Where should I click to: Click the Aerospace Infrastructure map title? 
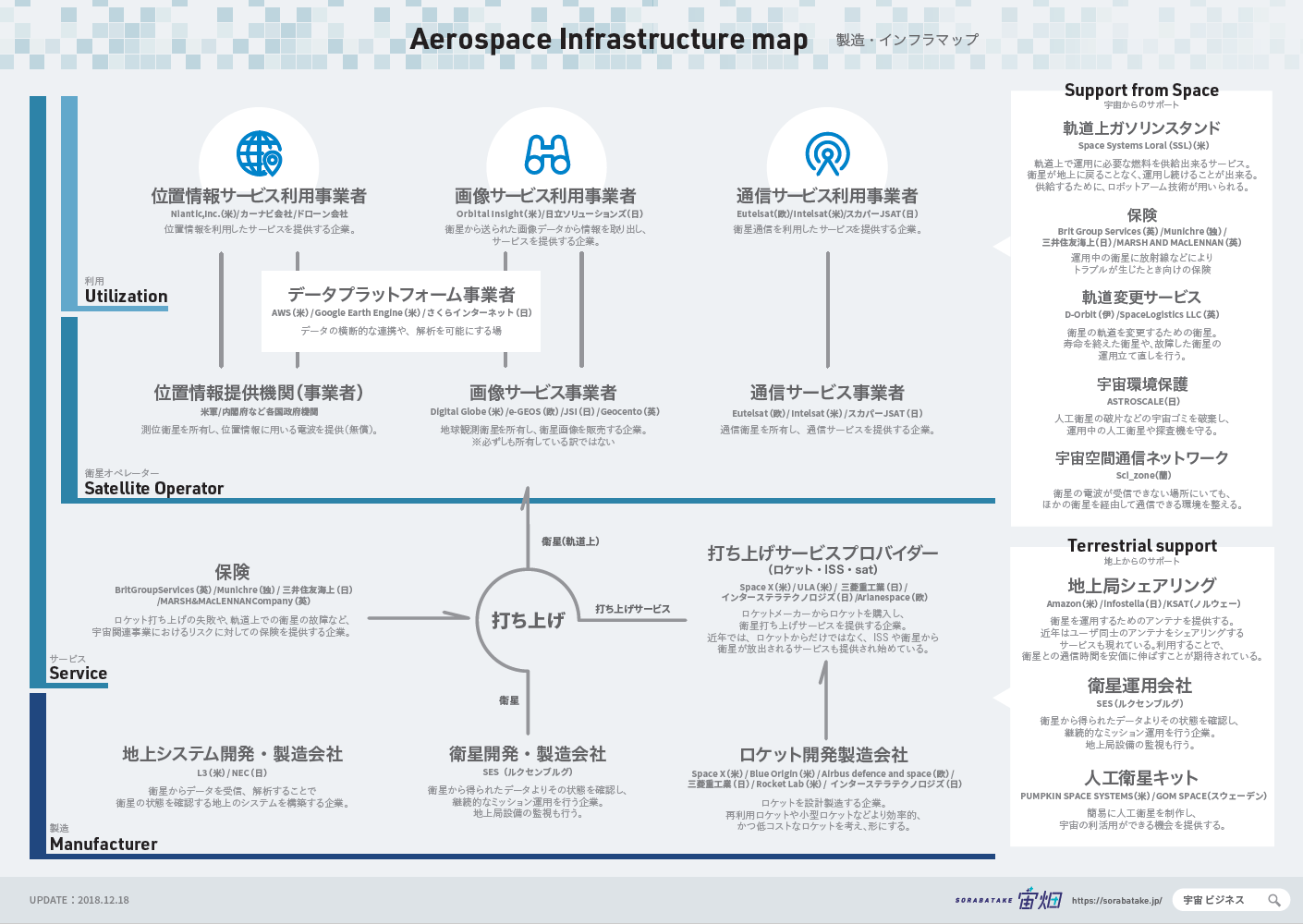608,39
